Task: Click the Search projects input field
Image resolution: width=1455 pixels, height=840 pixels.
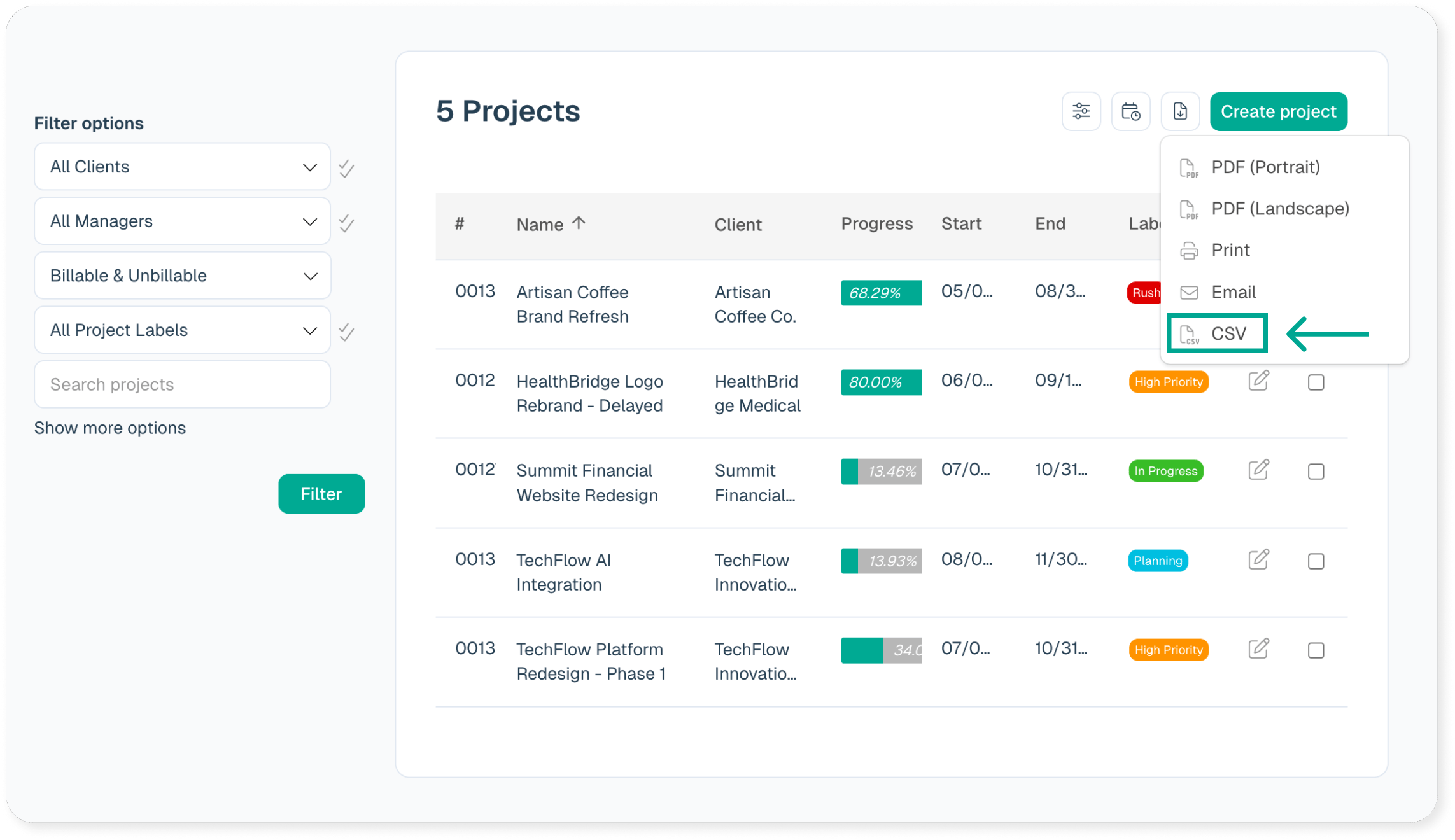Action: point(182,384)
